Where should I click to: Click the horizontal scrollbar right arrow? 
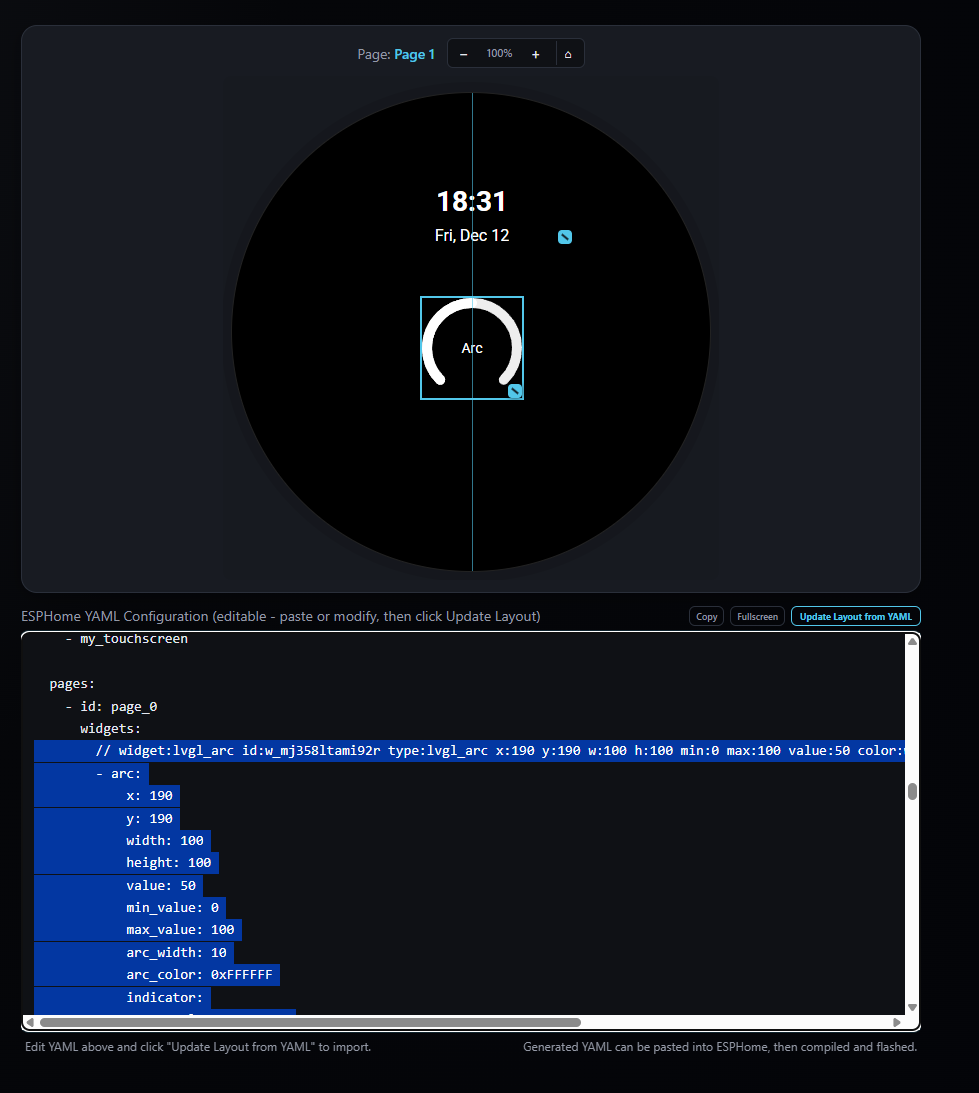pos(897,1023)
